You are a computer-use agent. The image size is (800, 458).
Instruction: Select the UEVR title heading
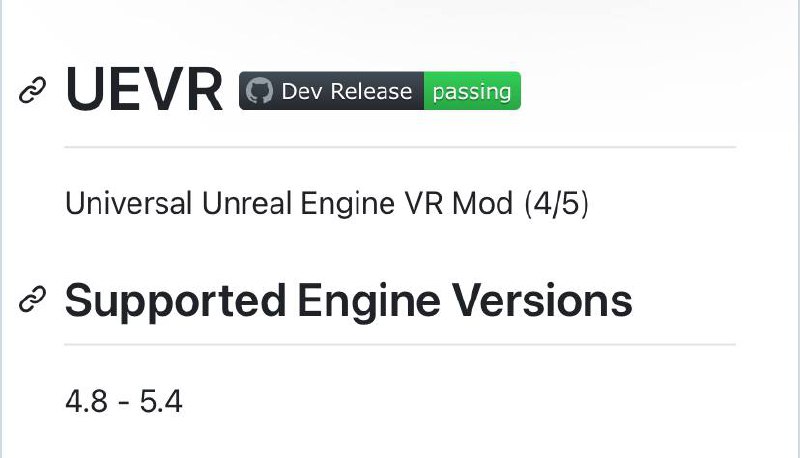[x=144, y=90]
